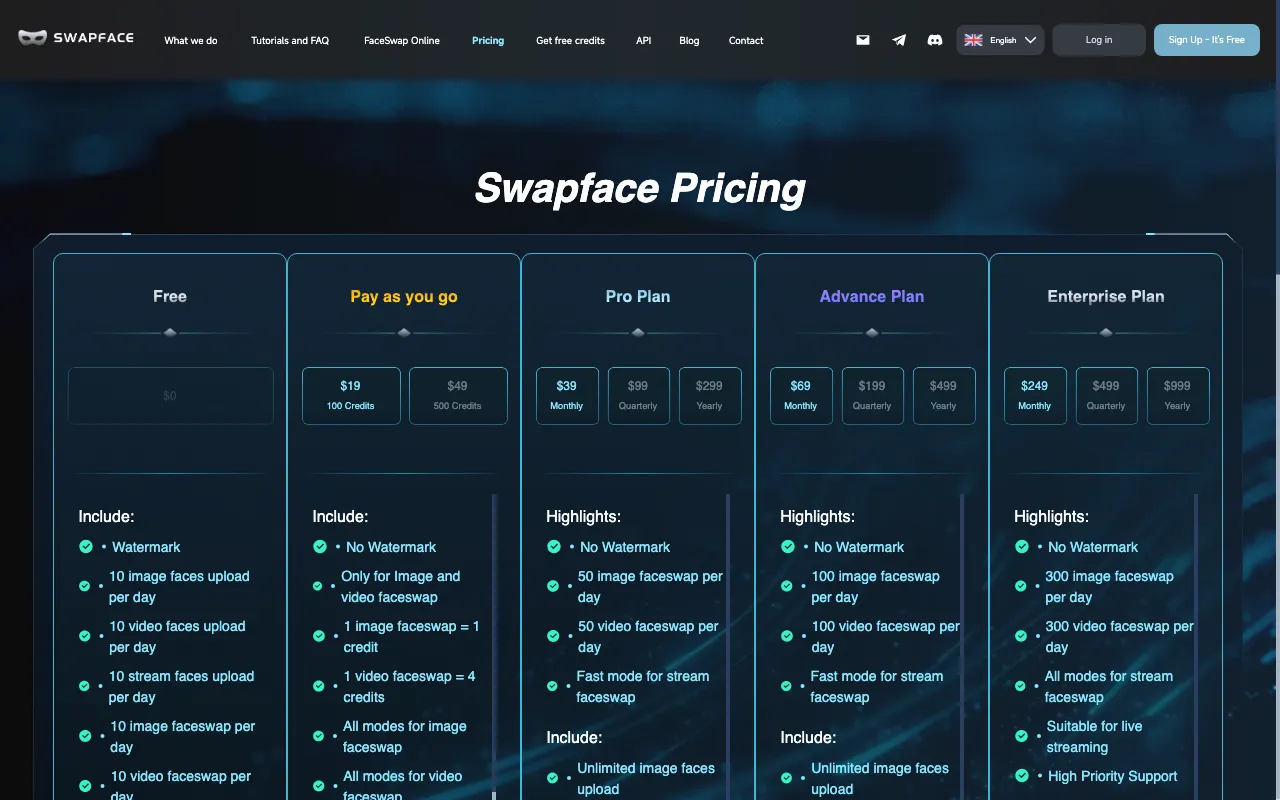Click the Log in button

(1099, 40)
